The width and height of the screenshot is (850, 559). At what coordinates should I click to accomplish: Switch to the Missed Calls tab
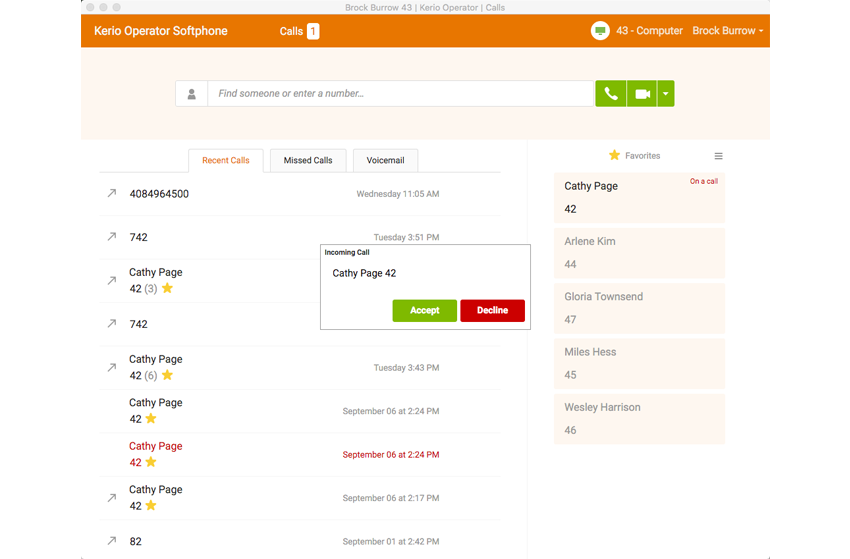pos(308,160)
